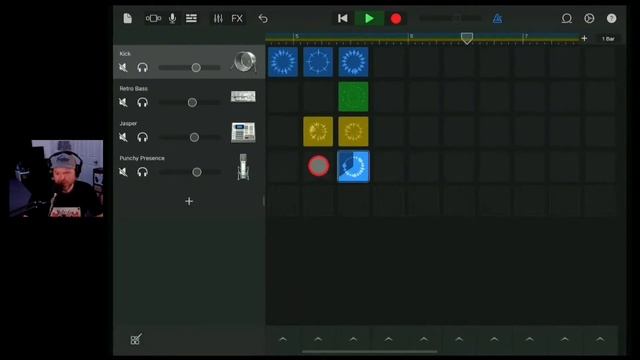The height and width of the screenshot is (360, 640).
Task: Trigger second yellow Jasper cell
Action: point(353,132)
